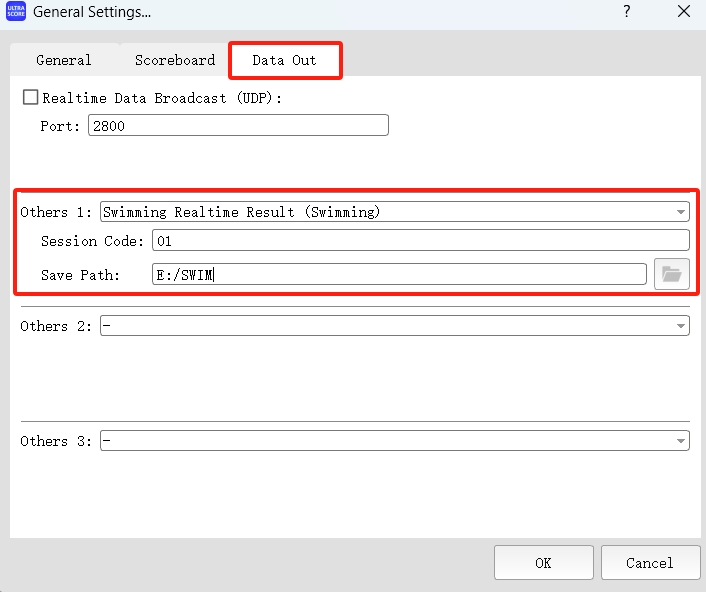Focus the Session Code input field
The width and height of the screenshot is (706, 592).
(x=420, y=241)
